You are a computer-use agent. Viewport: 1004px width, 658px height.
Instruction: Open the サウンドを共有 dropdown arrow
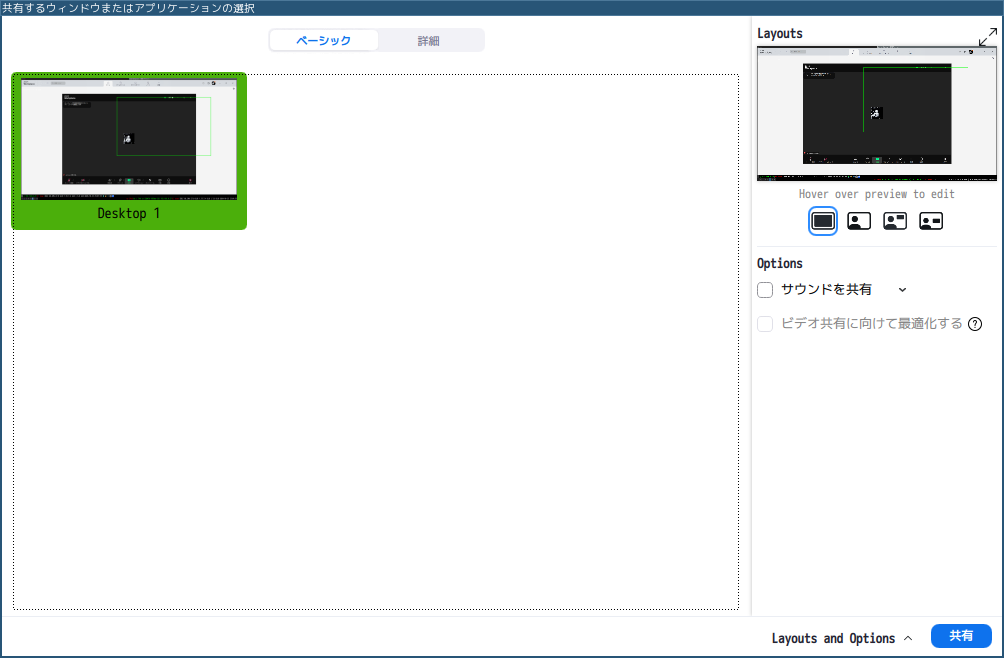[902, 290]
